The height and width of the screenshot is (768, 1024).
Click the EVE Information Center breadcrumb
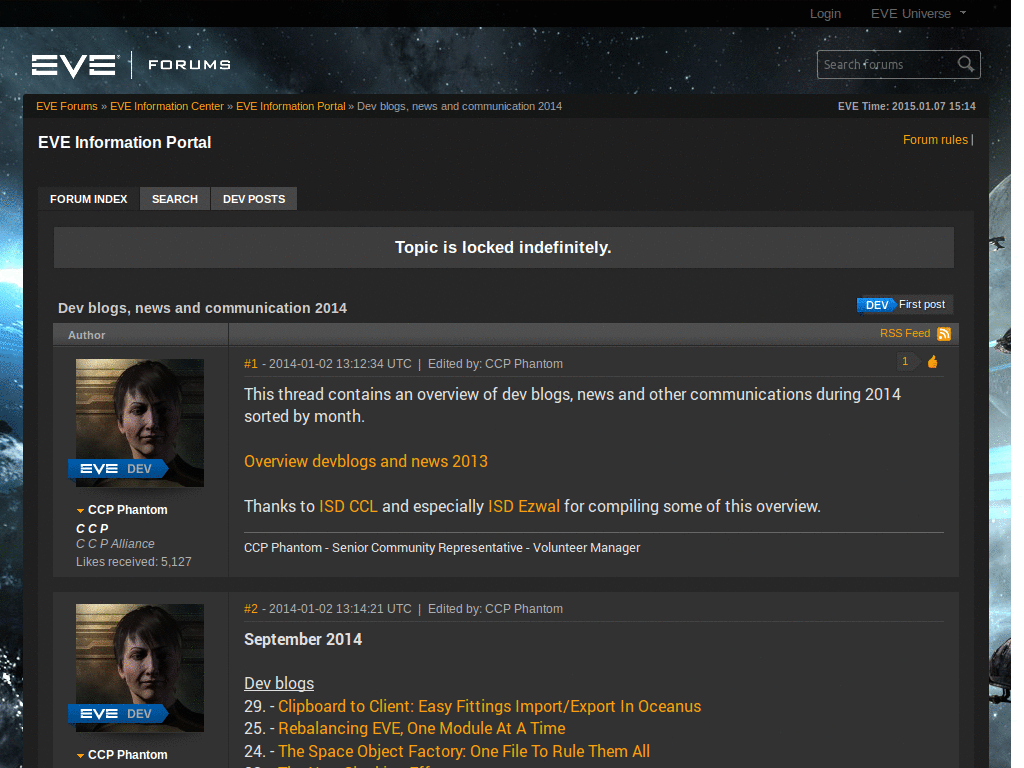[x=167, y=106]
